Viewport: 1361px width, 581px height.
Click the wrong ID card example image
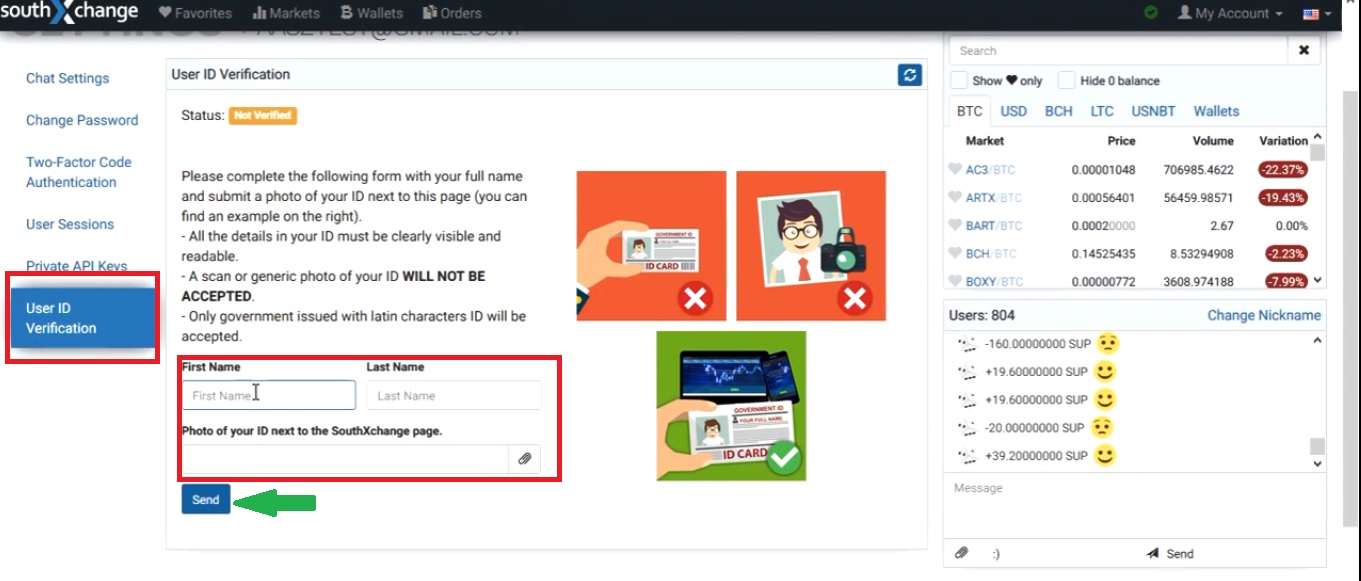(651, 246)
